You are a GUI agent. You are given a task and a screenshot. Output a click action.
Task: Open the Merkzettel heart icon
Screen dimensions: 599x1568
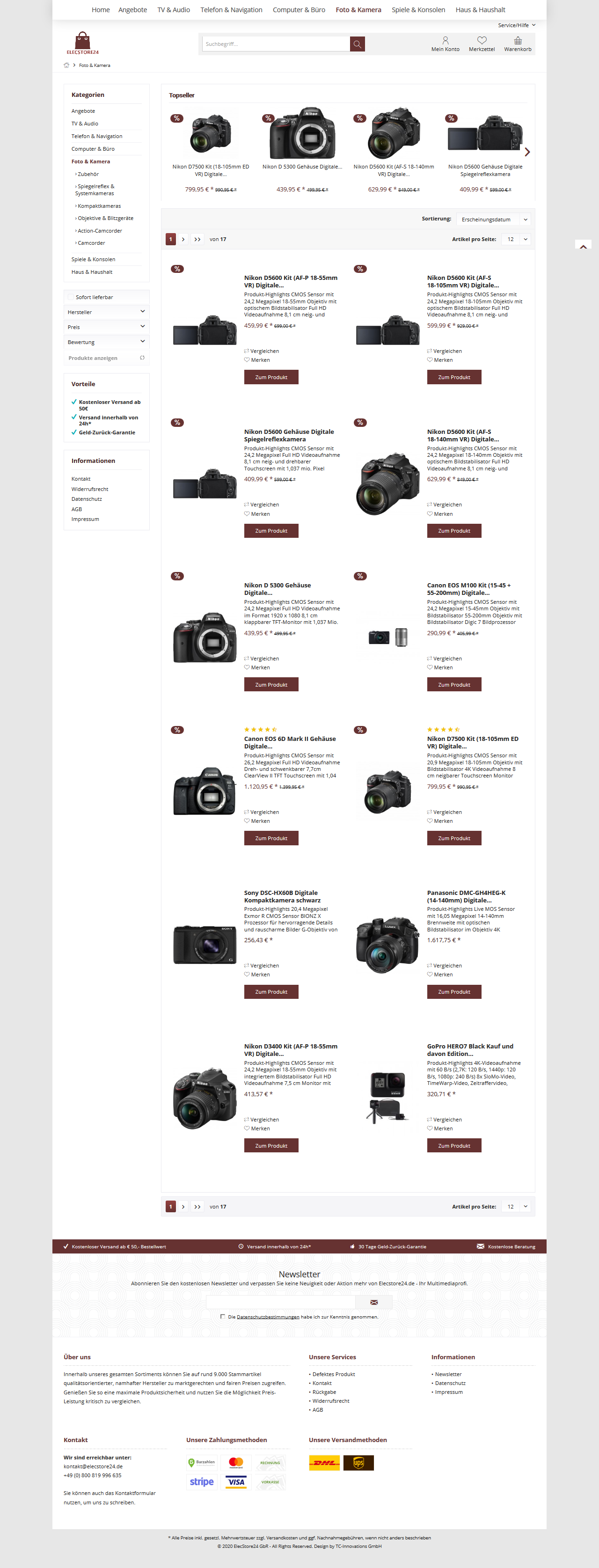click(x=482, y=41)
